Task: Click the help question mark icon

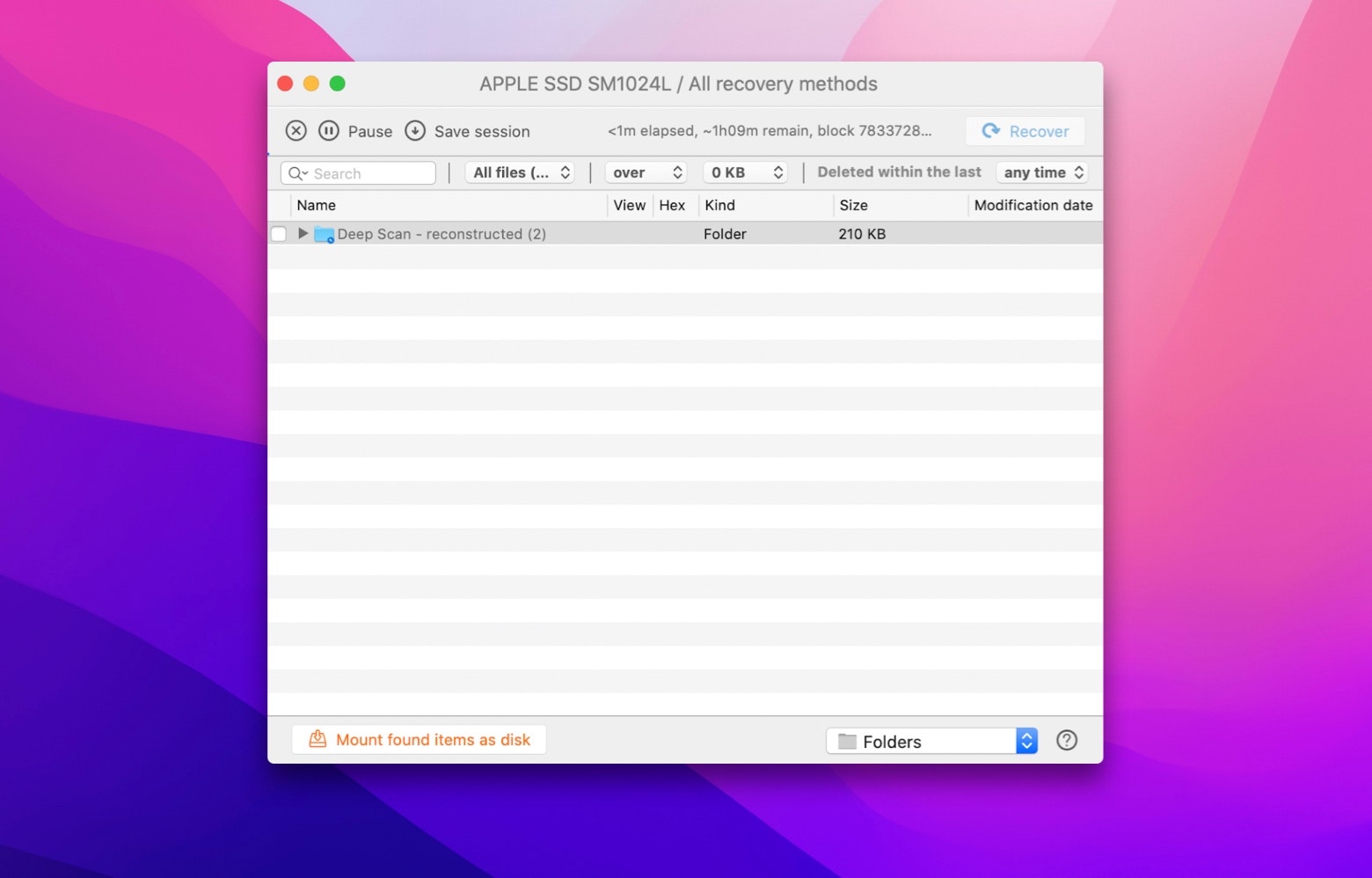Action: coord(1067,741)
